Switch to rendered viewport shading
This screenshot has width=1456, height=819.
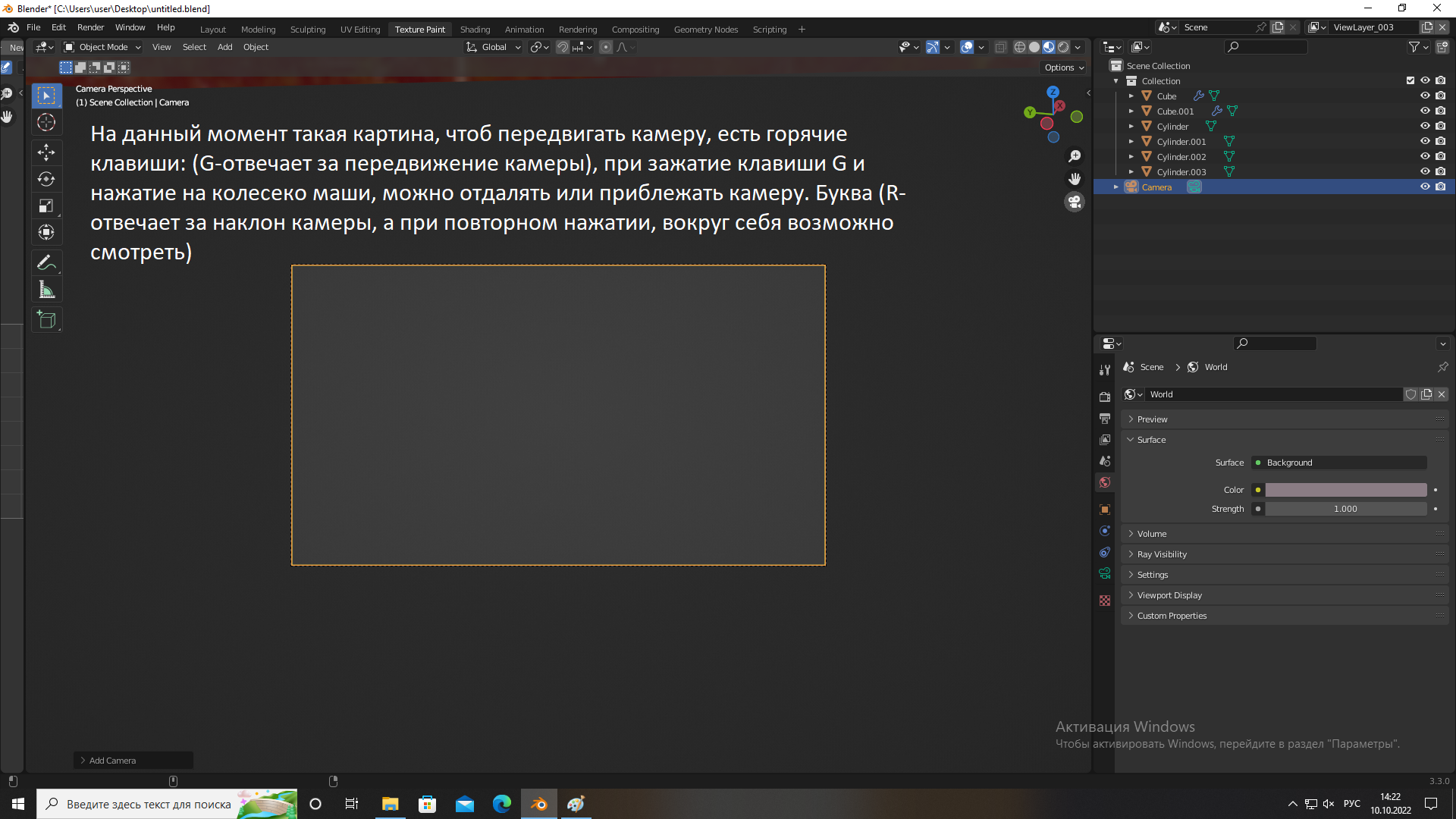(x=1063, y=47)
